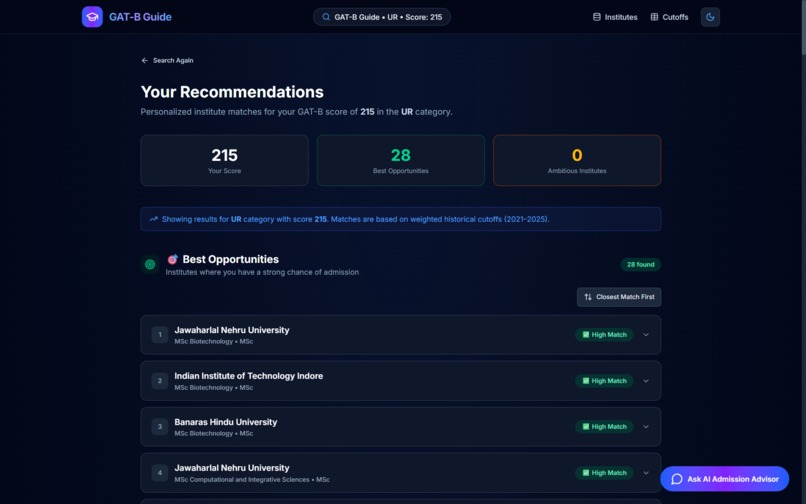Screen dimensions: 806x504
Task: Select the 215 Your Score card
Action: [225, 160]
